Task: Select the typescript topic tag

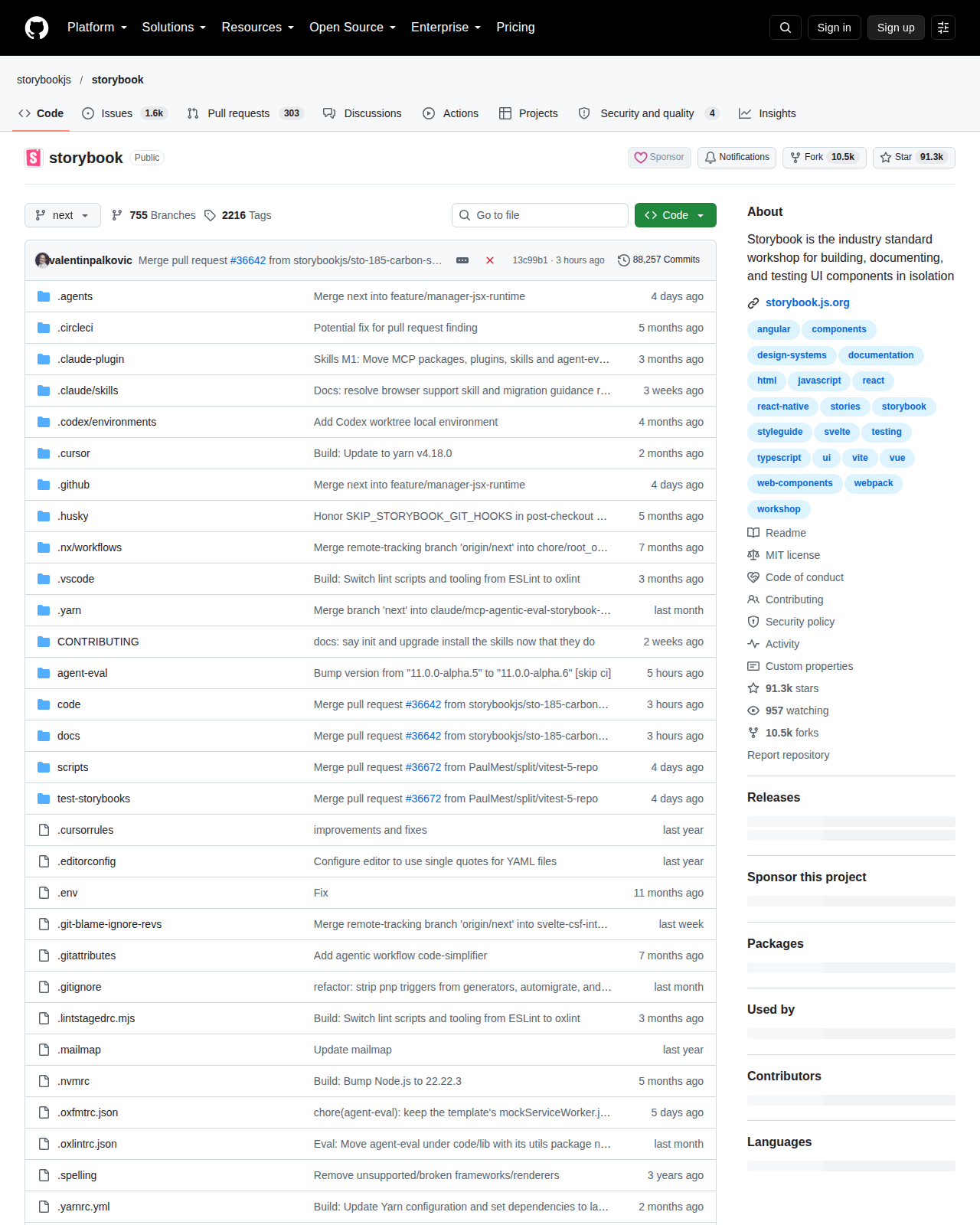Action: [779, 458]
